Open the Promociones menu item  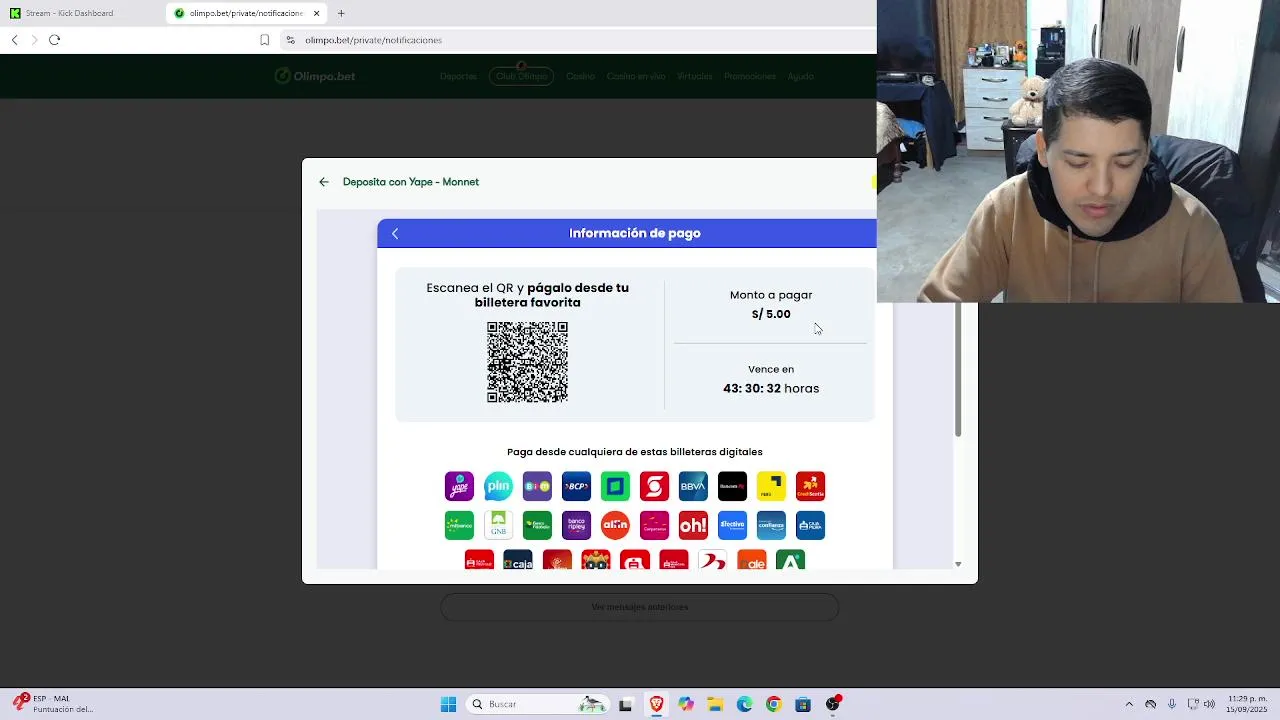750,76
